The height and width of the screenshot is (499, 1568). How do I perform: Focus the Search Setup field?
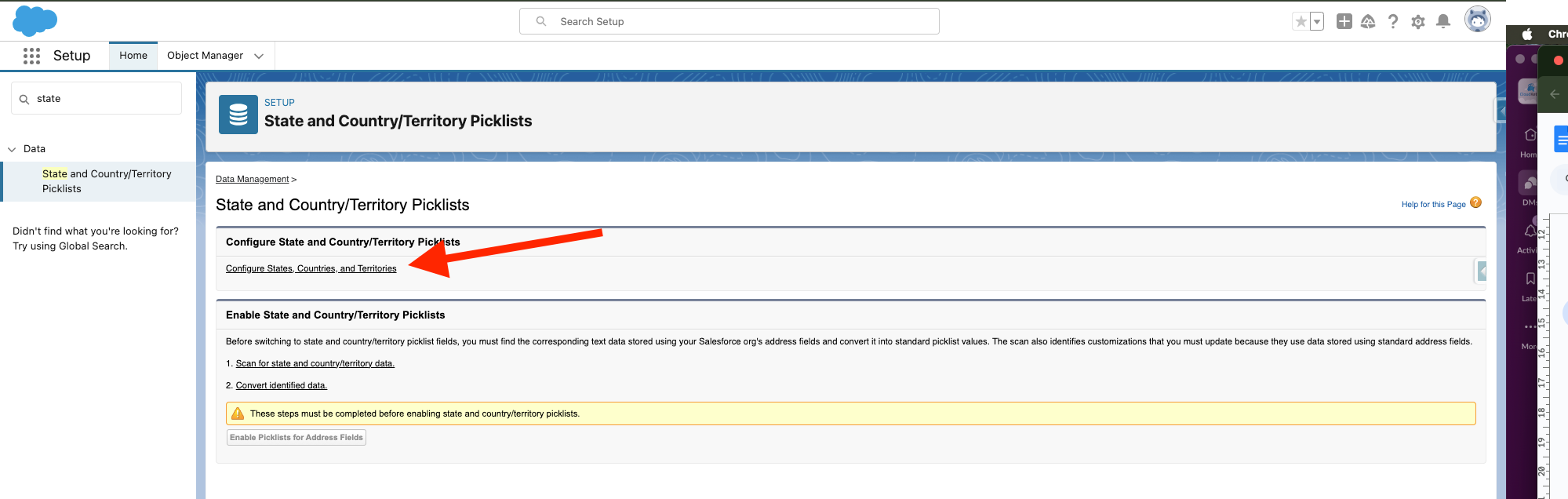point(729,21)
